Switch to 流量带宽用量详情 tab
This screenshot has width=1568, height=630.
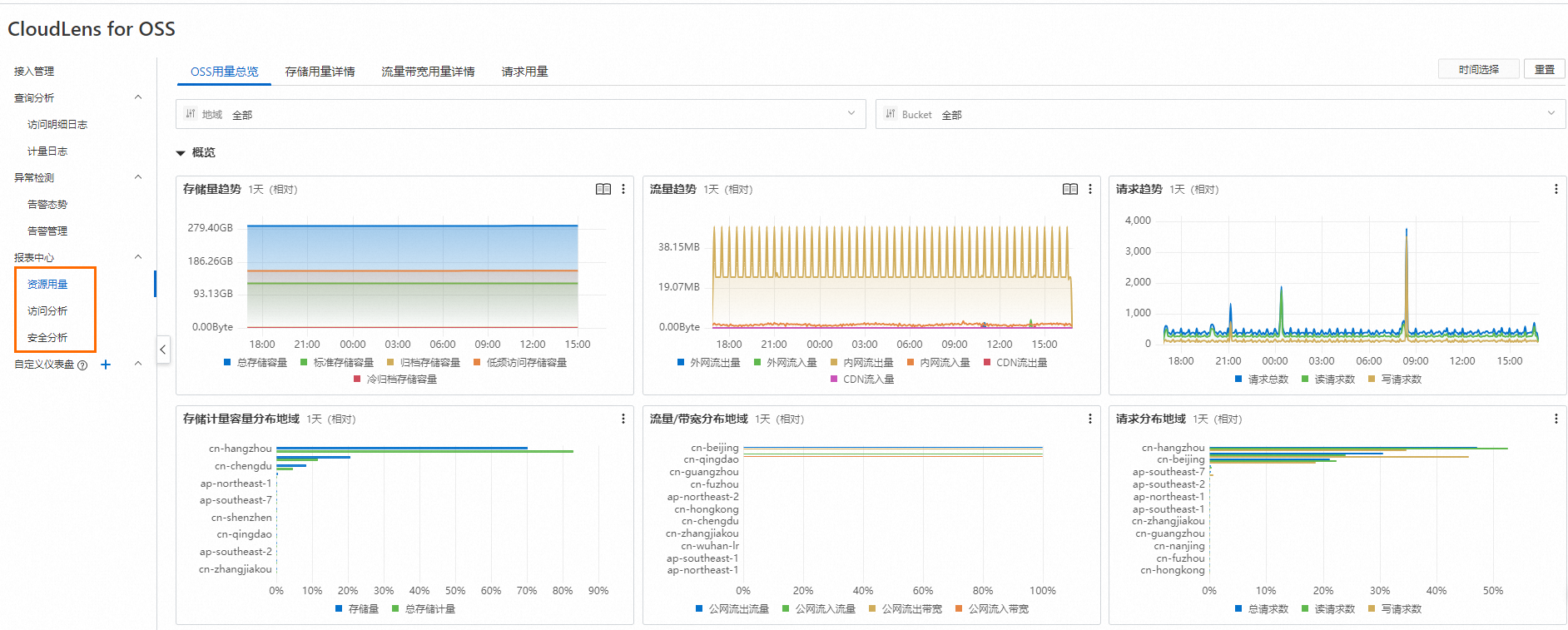[x=428, y=72]
